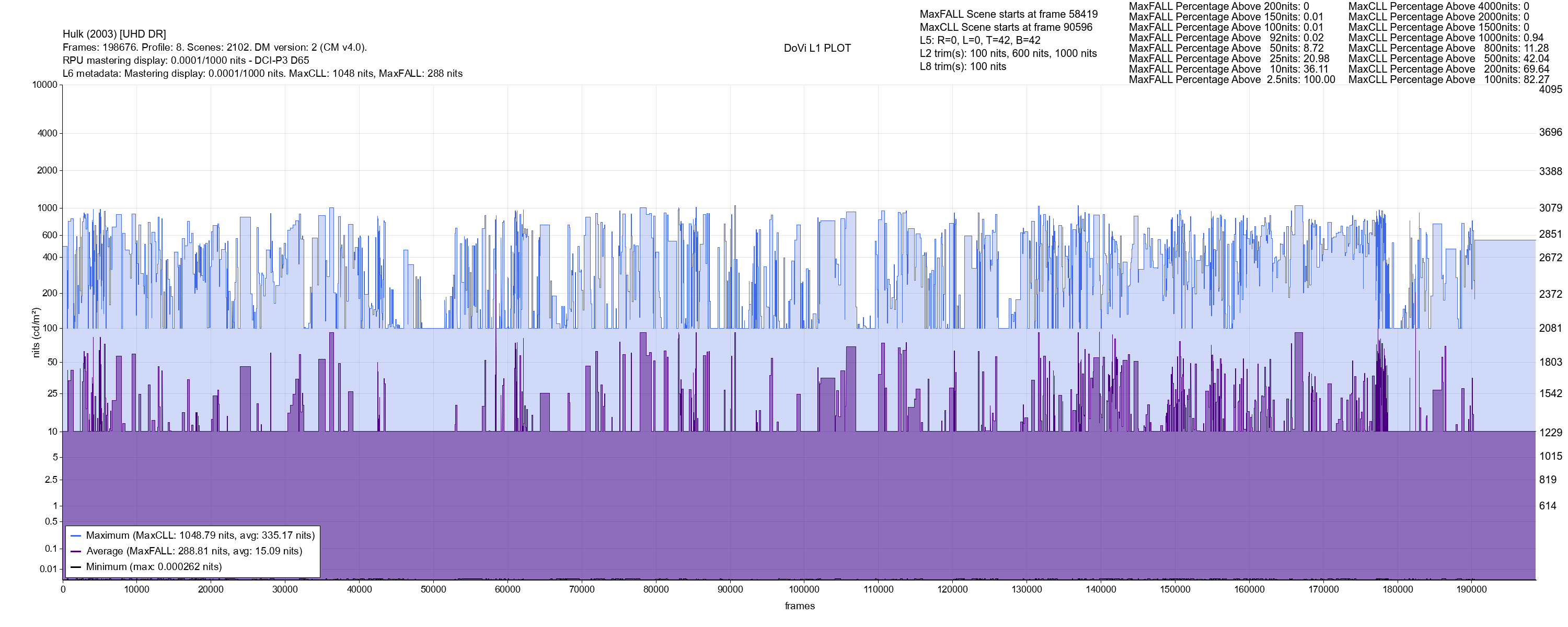
Task: Click MaxFALL Percentage Above 50nits entry
Action: click(1226, 48)
